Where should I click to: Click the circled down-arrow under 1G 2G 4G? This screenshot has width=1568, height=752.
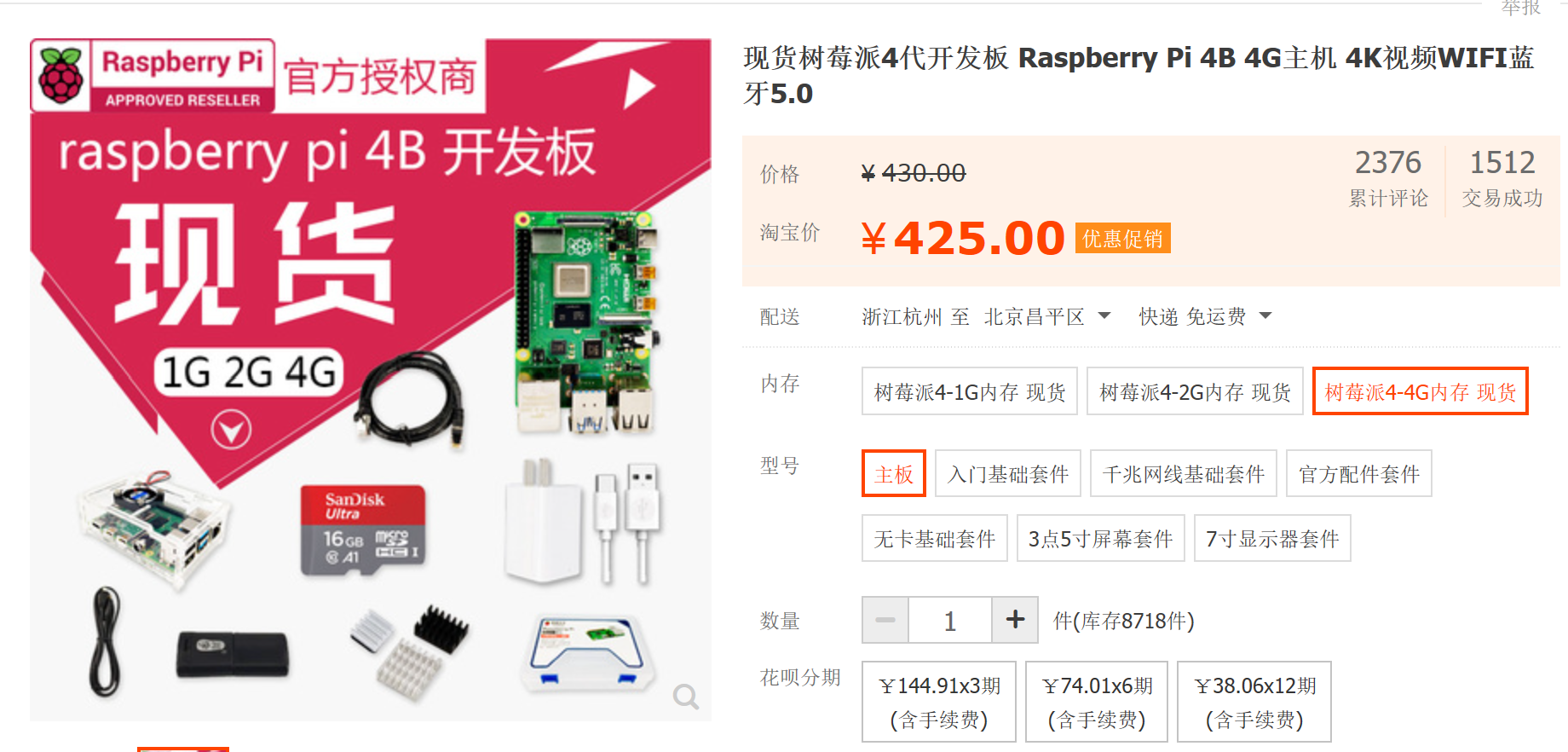(231, 429)
